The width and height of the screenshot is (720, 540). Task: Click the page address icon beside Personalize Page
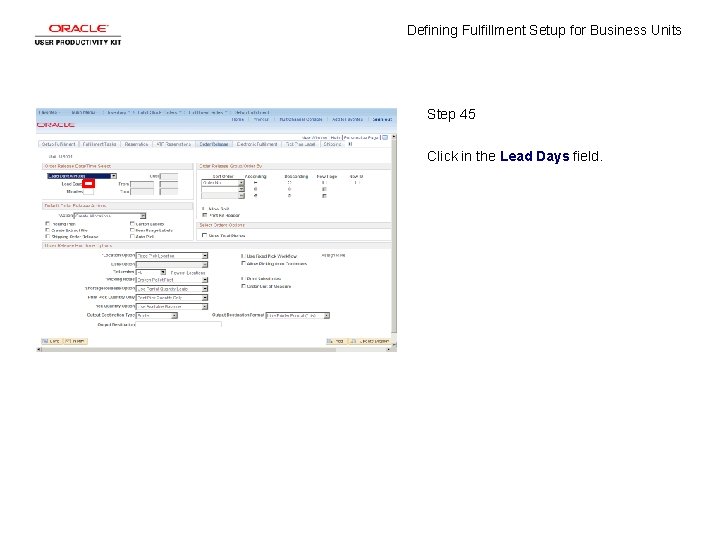pos(385,138)
